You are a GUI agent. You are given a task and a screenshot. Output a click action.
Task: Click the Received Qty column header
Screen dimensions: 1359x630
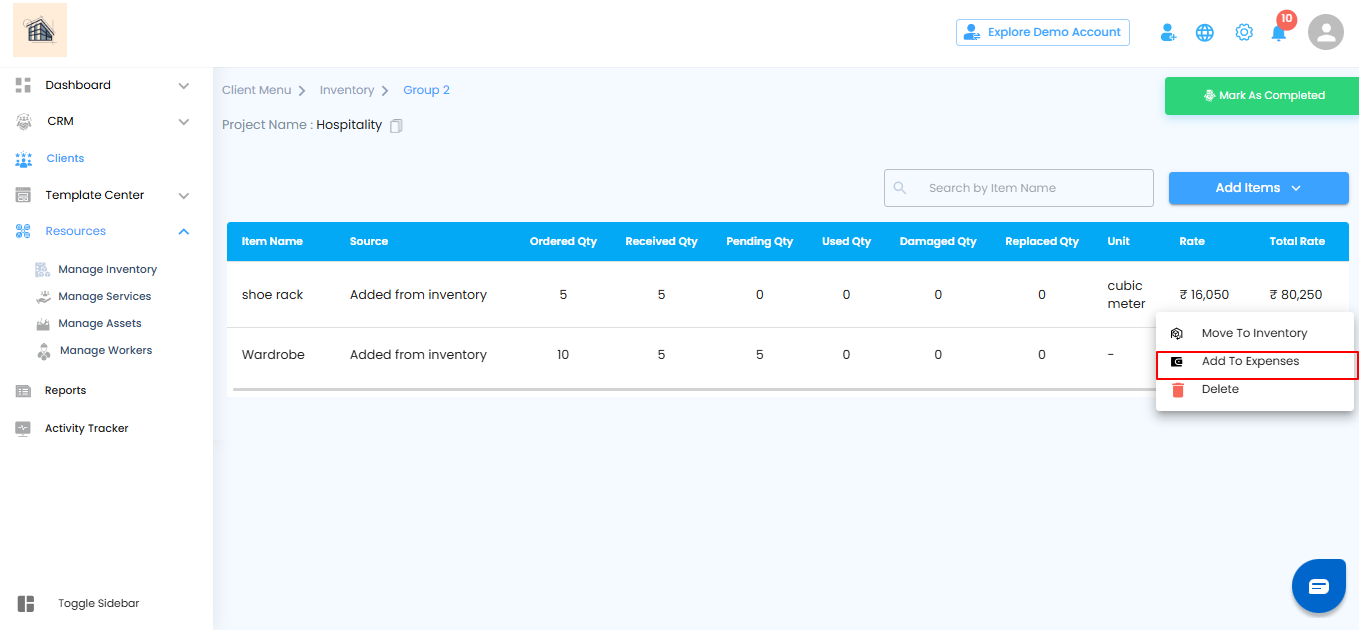tap(661, 242)
